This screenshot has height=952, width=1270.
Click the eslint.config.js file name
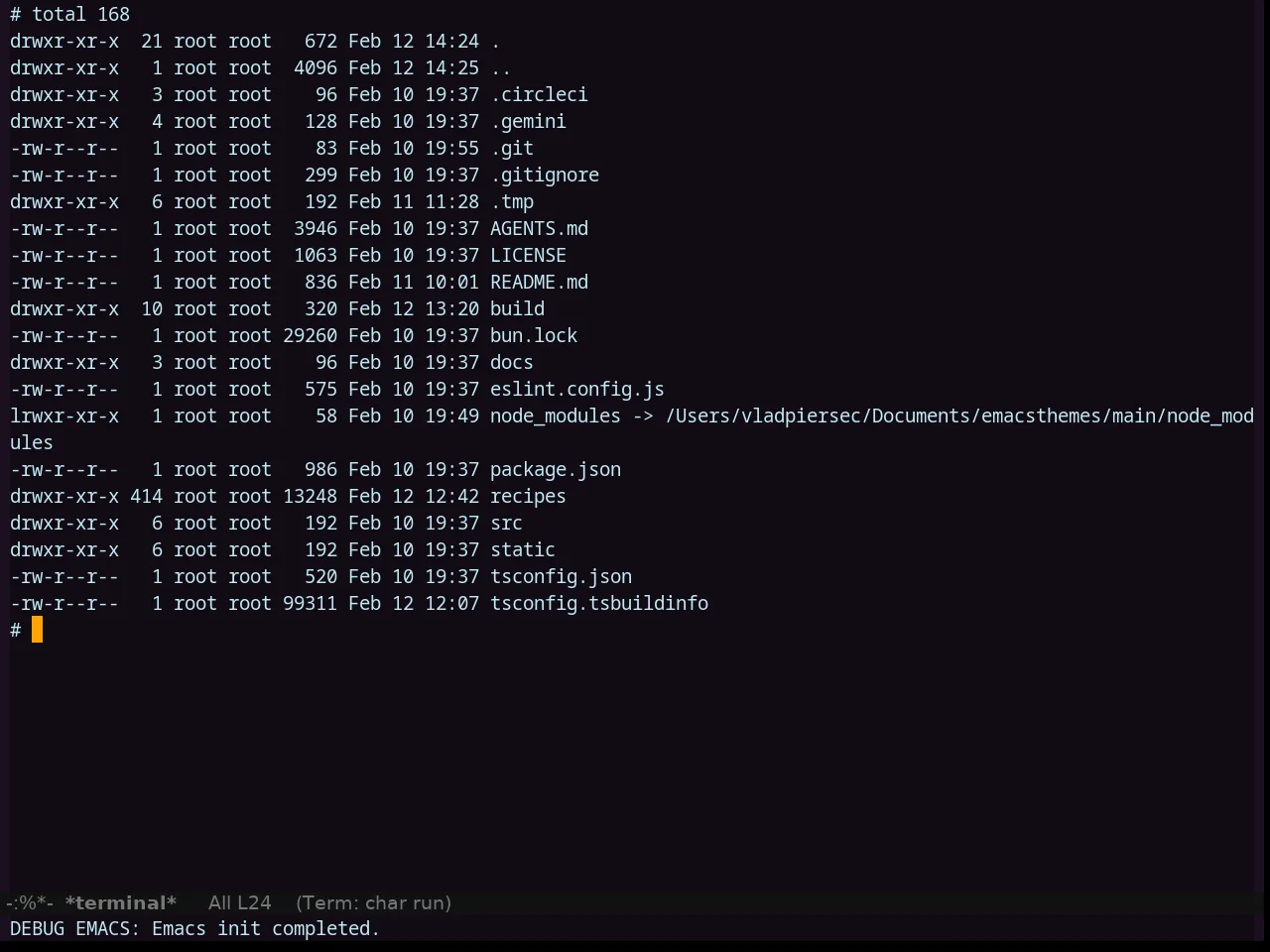point(577,389)
